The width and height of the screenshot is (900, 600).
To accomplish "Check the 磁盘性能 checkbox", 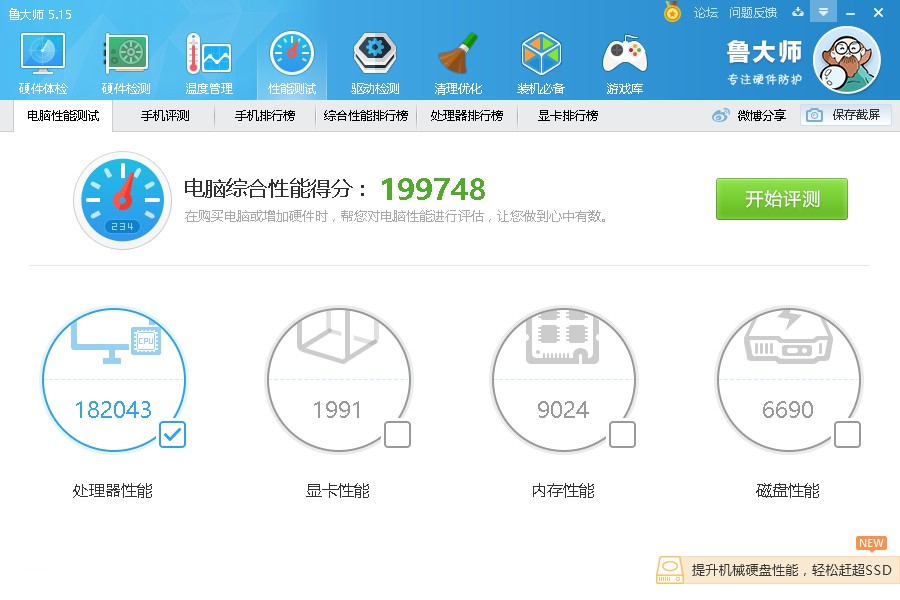I will click(x=847, y=435).
